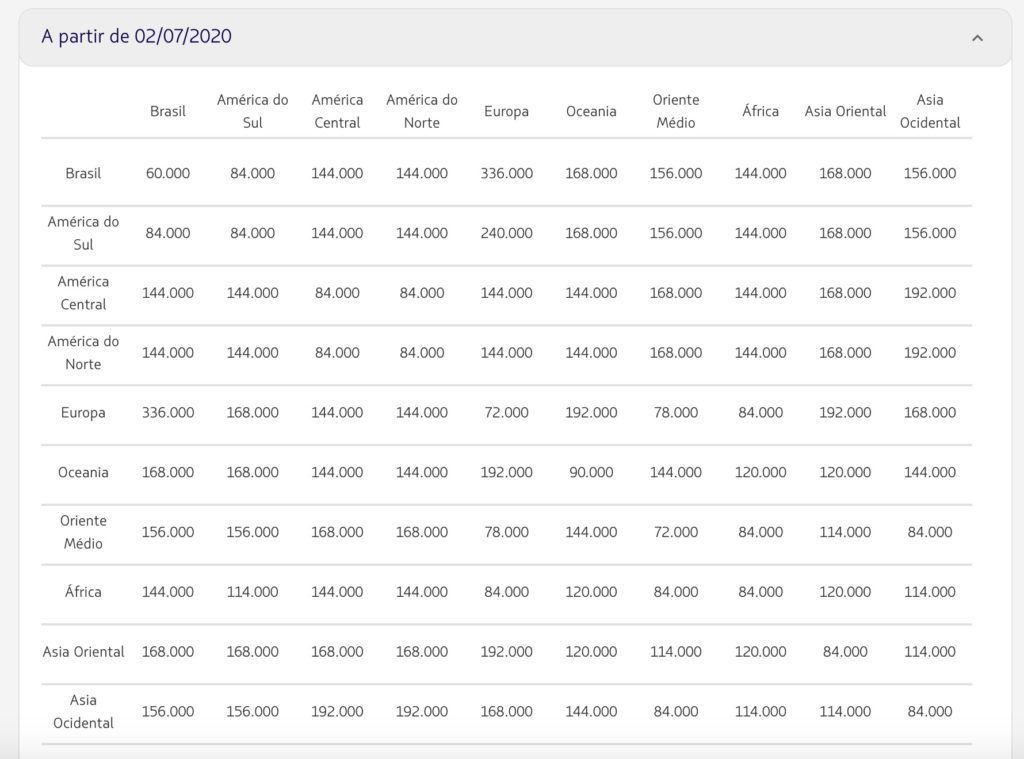Click 336.000 in Brasil row Europa column

coord(506,173)
